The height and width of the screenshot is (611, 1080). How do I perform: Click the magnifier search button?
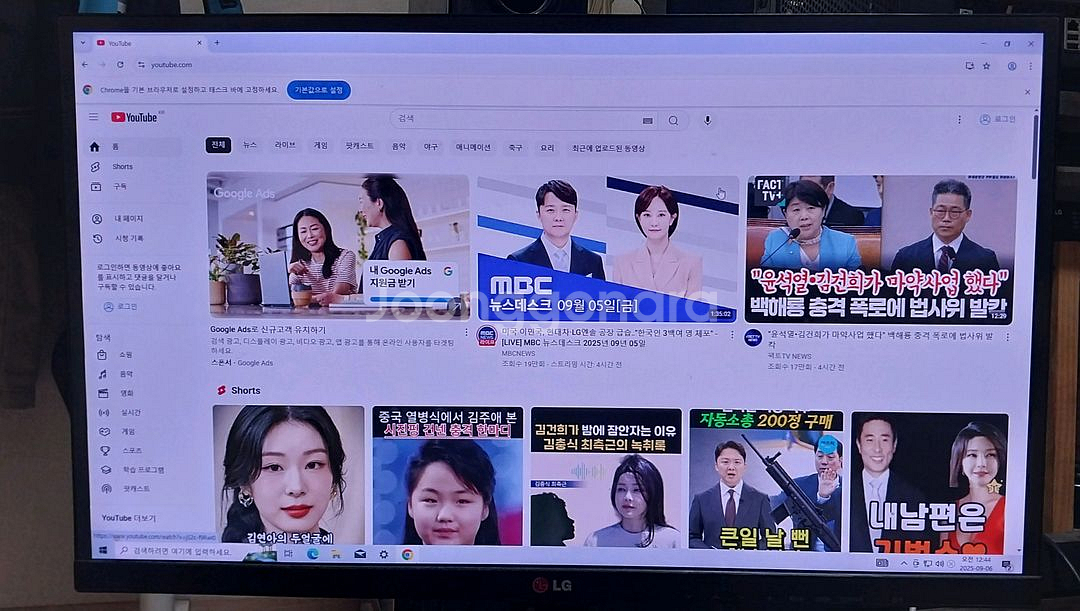(x=673, y=120)
